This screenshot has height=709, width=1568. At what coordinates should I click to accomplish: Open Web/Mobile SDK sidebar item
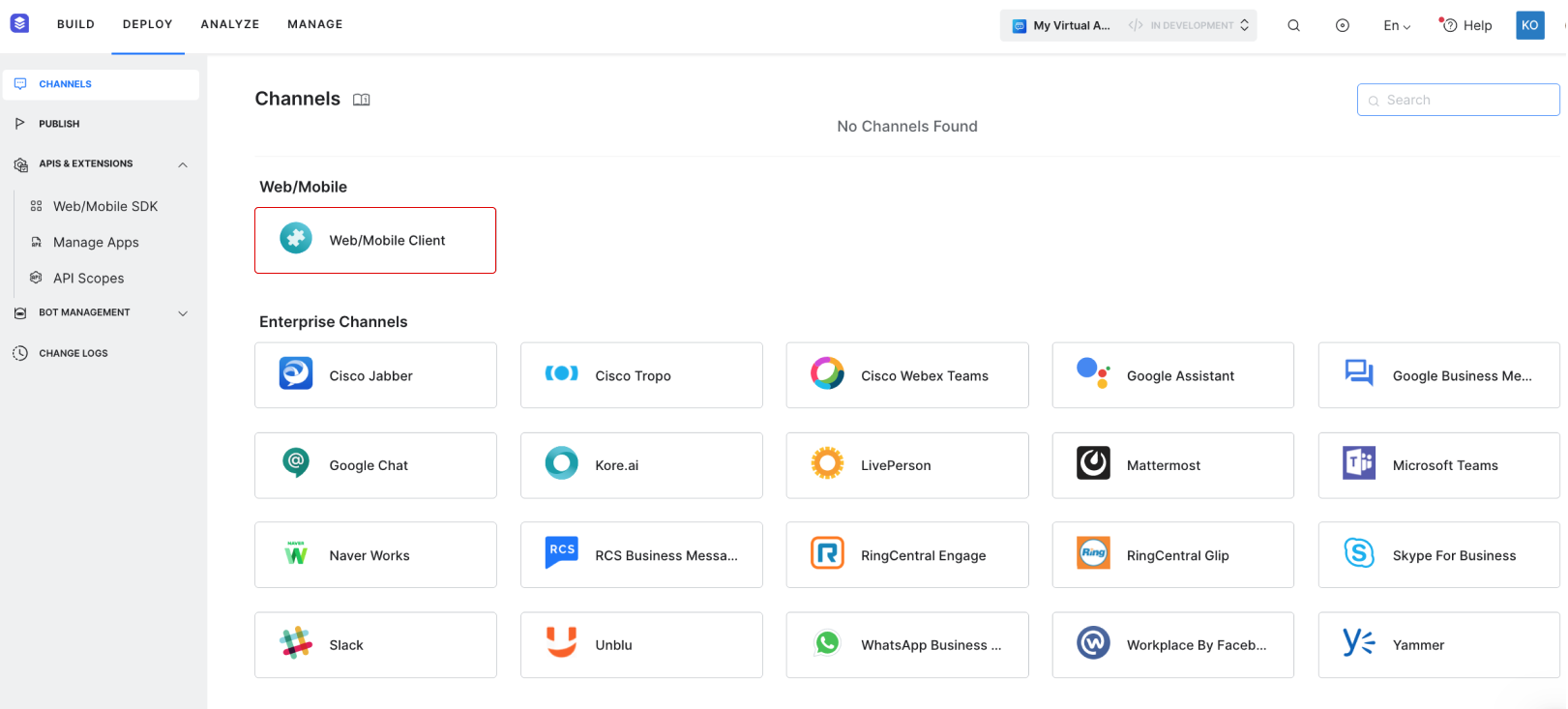pos(105,206)
